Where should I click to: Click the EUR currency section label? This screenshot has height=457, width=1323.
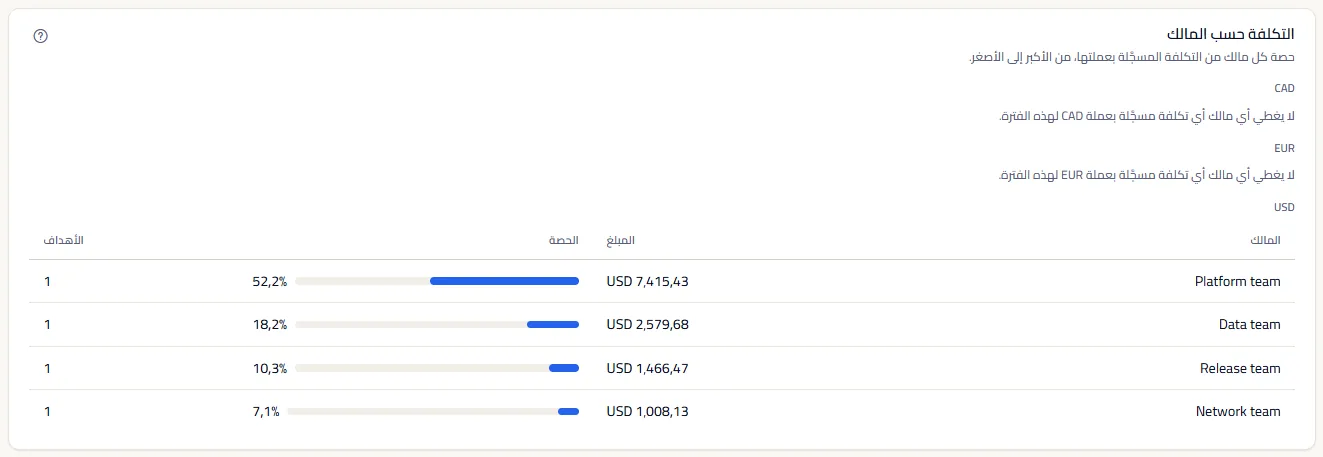point(1285,148)
